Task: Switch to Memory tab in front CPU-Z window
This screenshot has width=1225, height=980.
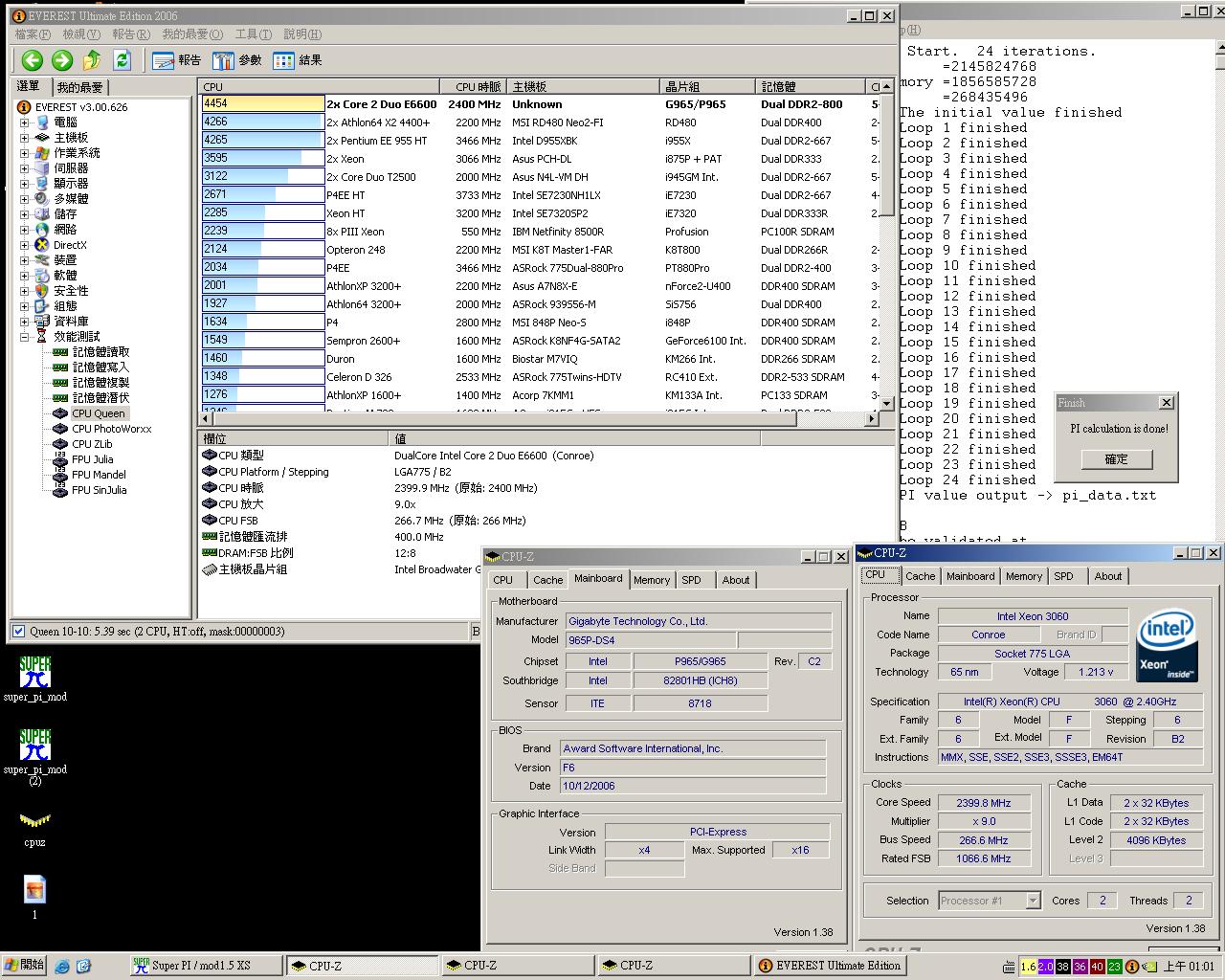Action: pos(652,580)
